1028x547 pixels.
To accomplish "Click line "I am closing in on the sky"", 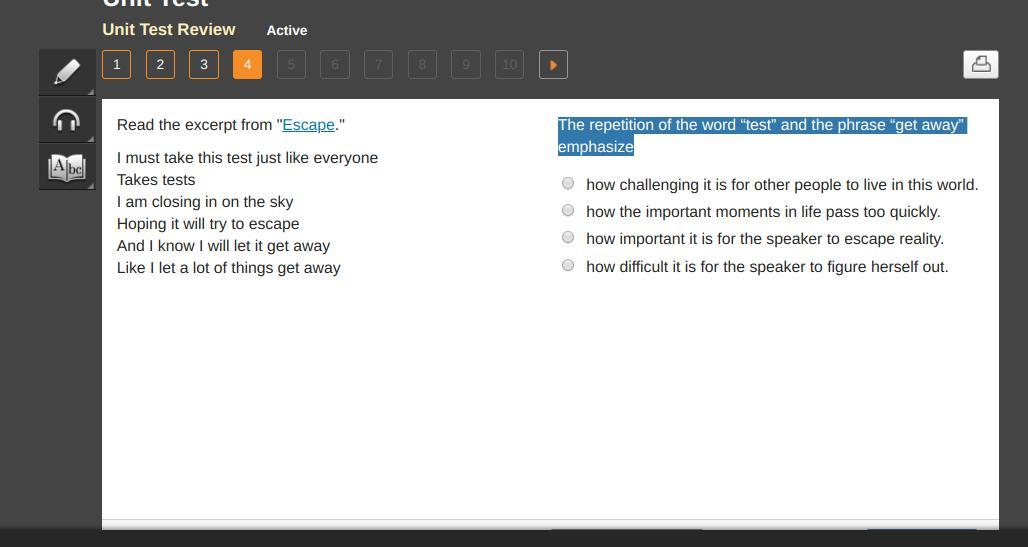I will 205,202.
